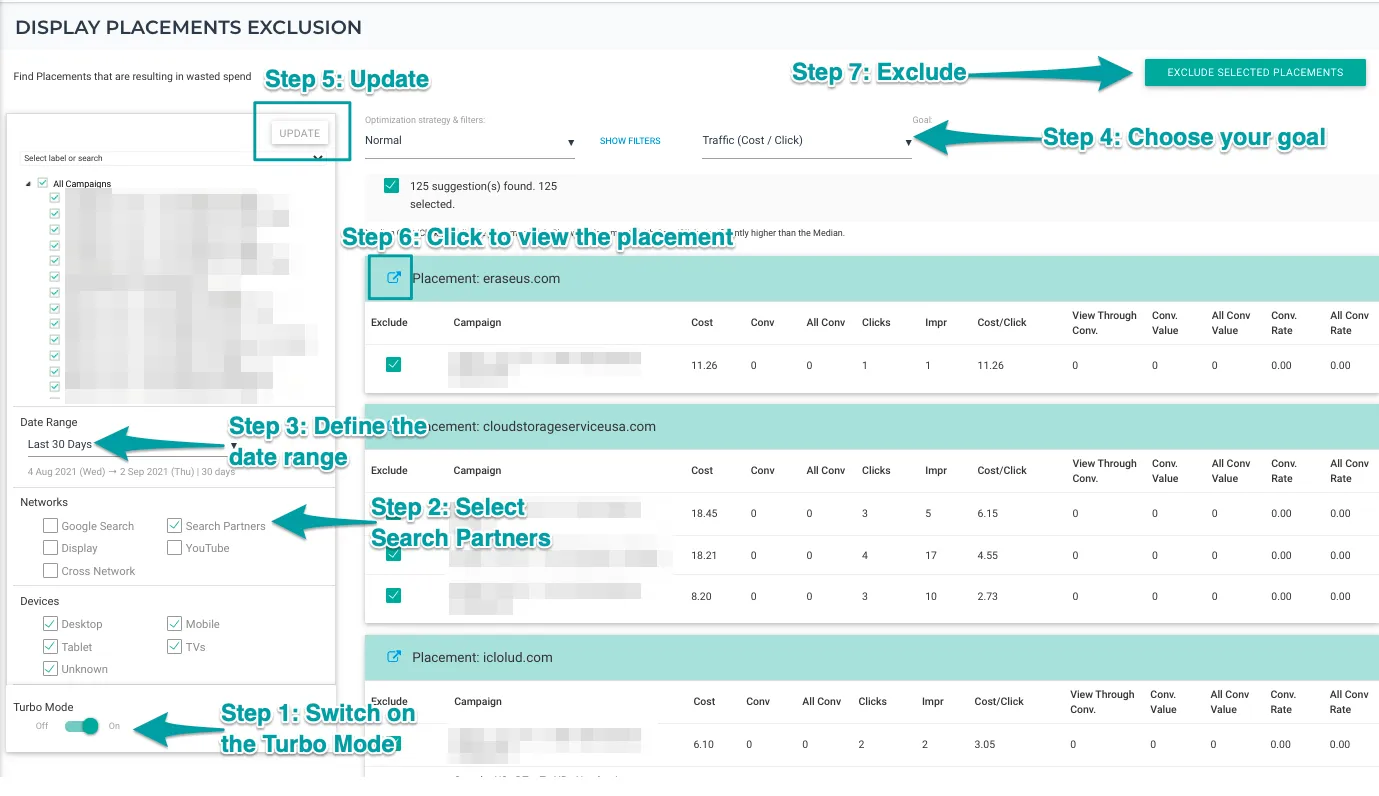Uncheck the TVs device checkbox
Screen dimensions: 1379x796
pos(175,647)
